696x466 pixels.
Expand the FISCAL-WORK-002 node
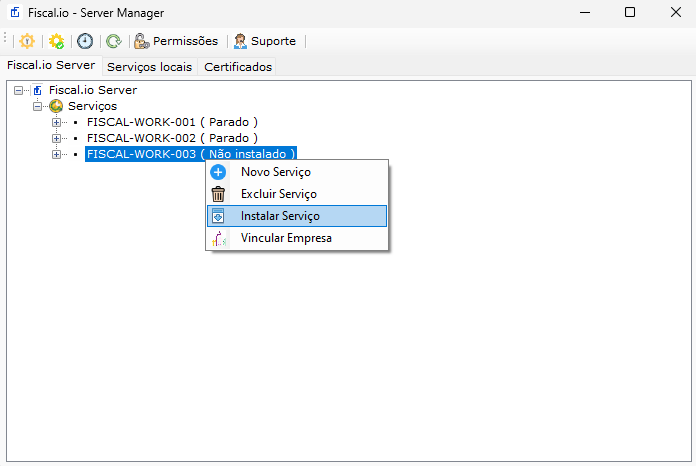[56, 138]
